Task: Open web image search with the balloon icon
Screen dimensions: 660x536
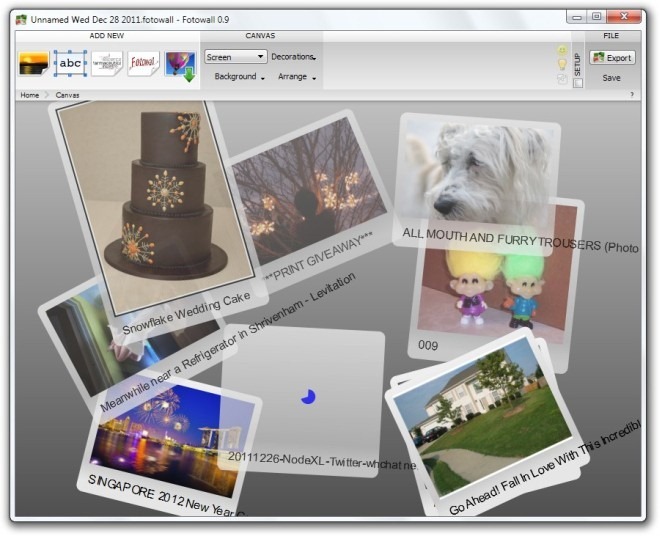Action: pos(181,65)
